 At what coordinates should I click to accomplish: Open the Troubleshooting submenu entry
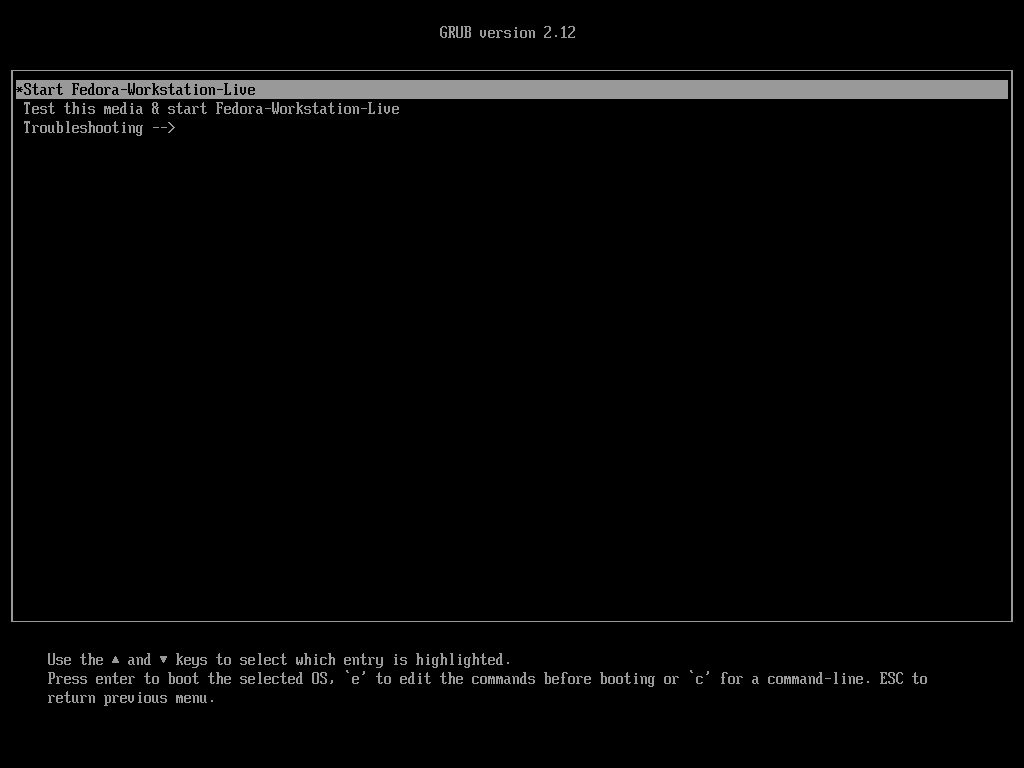99,128
